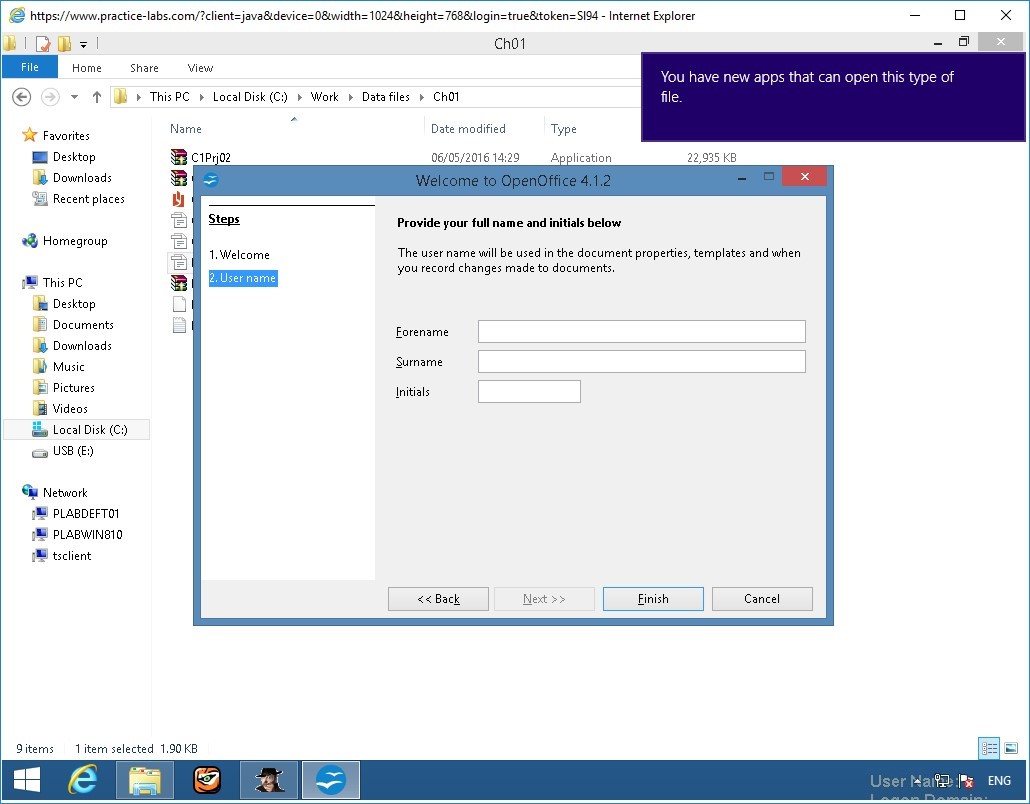Image resolution: width=1030 pixels, height=804 pixels.
Task: Select Local Disk (C:) in navigation pane
Action: tap(90, 430)
